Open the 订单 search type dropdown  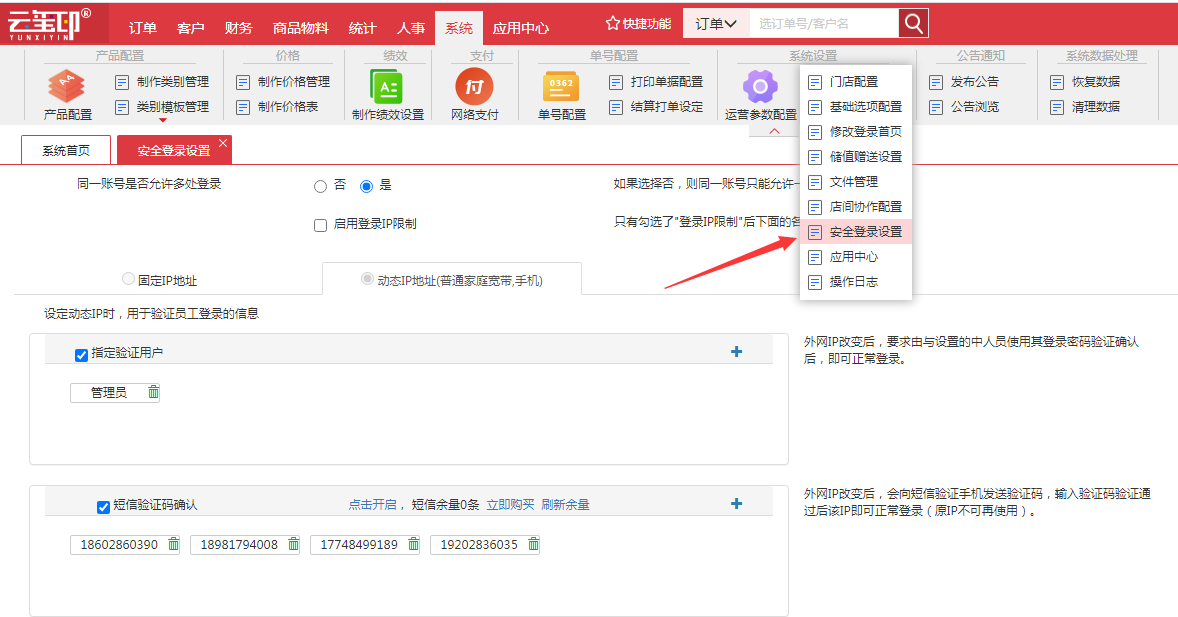click(x=716, y=23)
